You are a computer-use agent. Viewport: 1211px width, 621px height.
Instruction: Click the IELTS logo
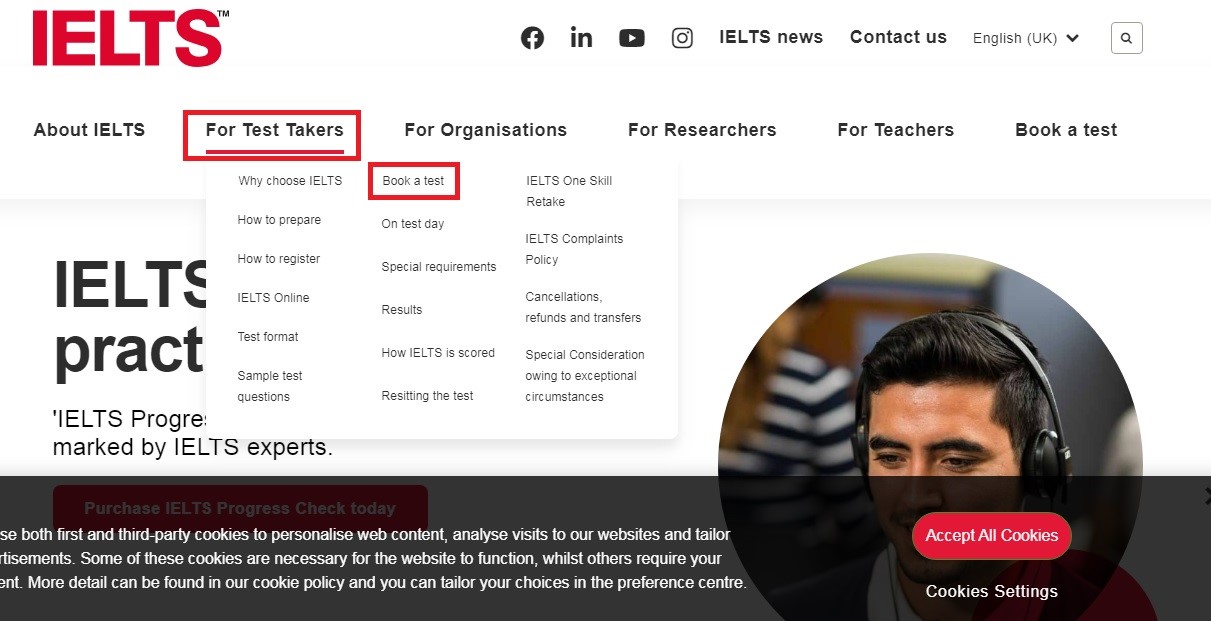129,38
